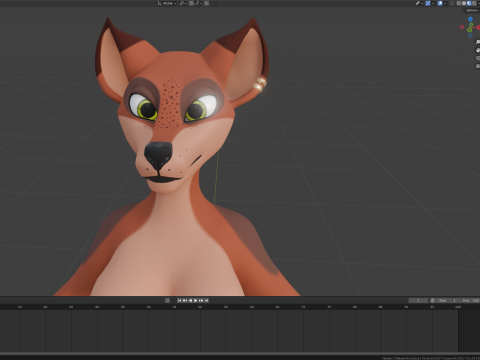Screen dimensions: 480x360
Task: Jump to the timeline start frame
Action: (179, 300)
